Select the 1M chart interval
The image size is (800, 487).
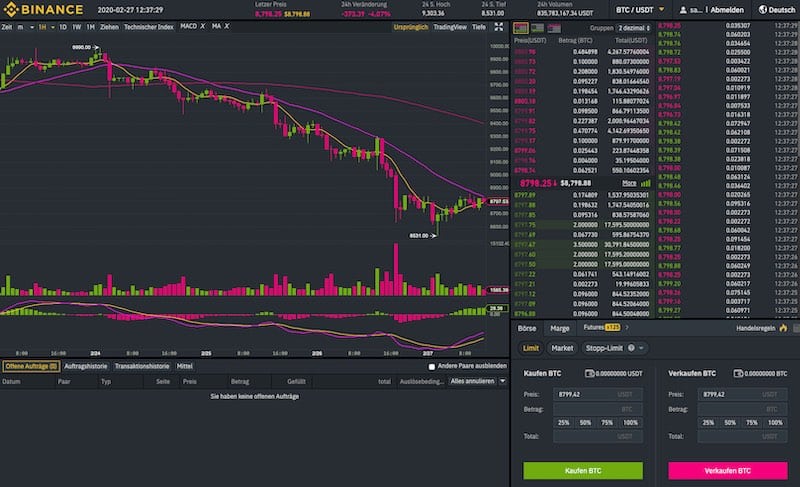[x=90, y=27]
